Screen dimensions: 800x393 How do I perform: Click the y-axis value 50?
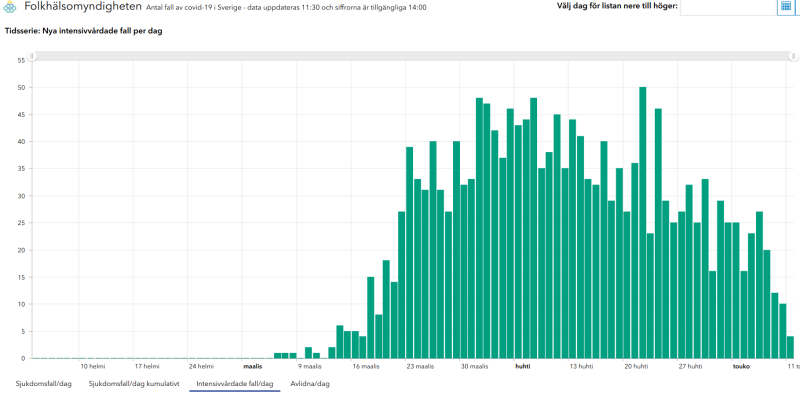(21, 87)
